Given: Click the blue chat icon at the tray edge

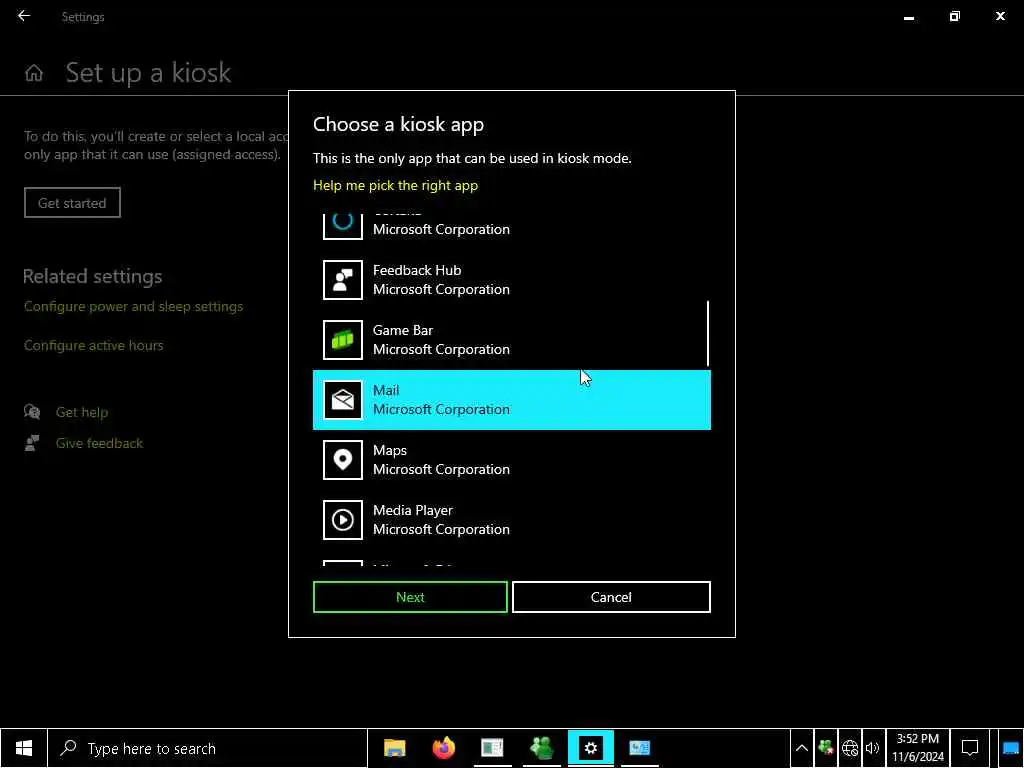Looking at the screenshot, I should click(x=1010, y=748).
